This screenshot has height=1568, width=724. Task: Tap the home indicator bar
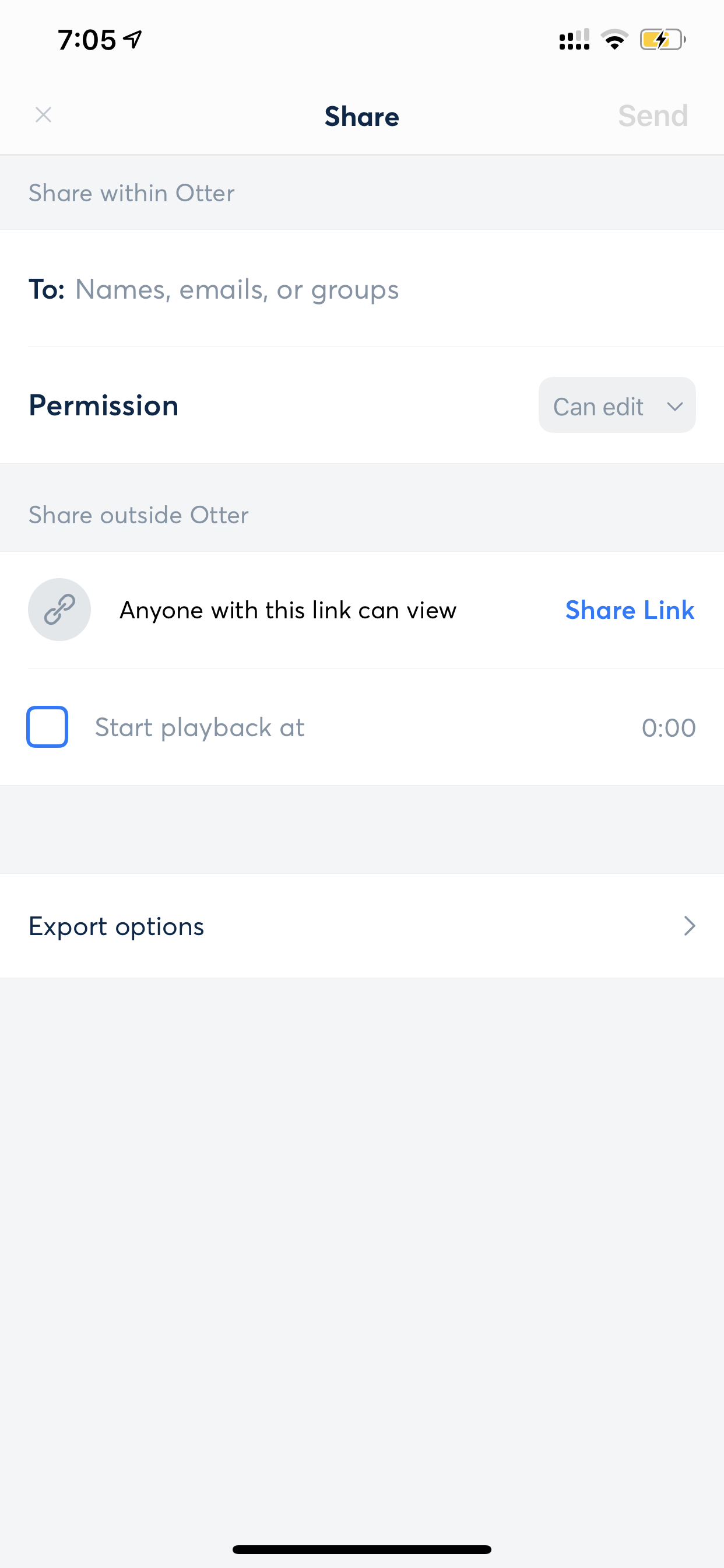pyautogui.click(x=362, y=1549)
